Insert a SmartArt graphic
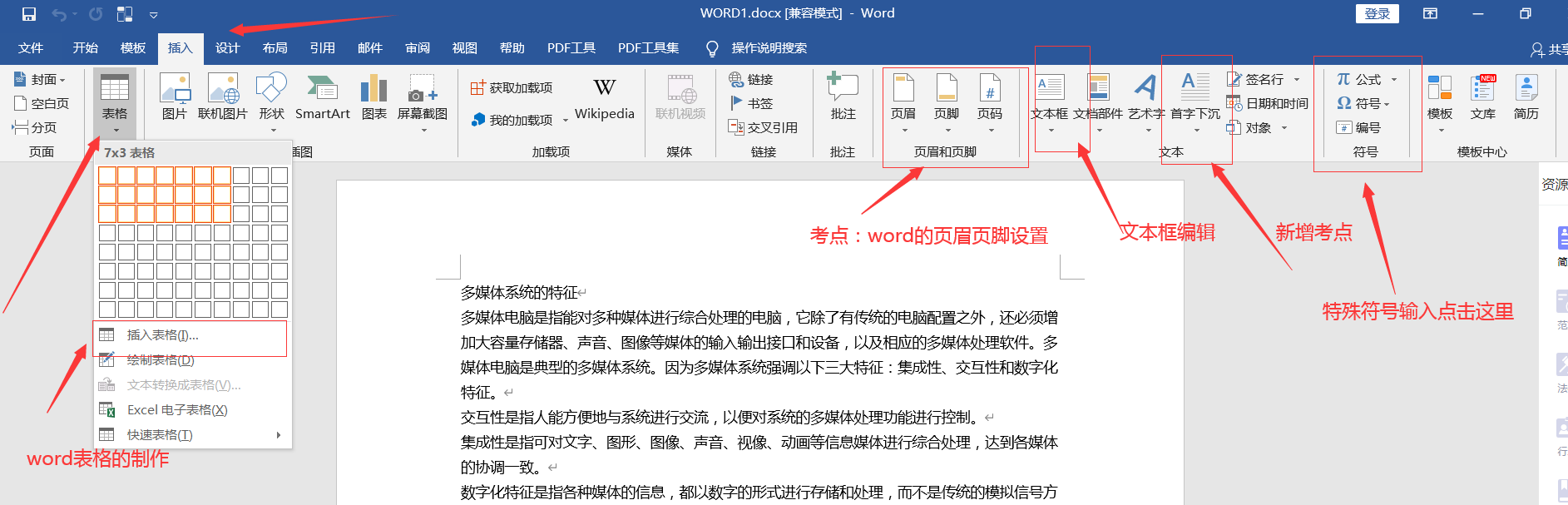 tap(323, 97)
